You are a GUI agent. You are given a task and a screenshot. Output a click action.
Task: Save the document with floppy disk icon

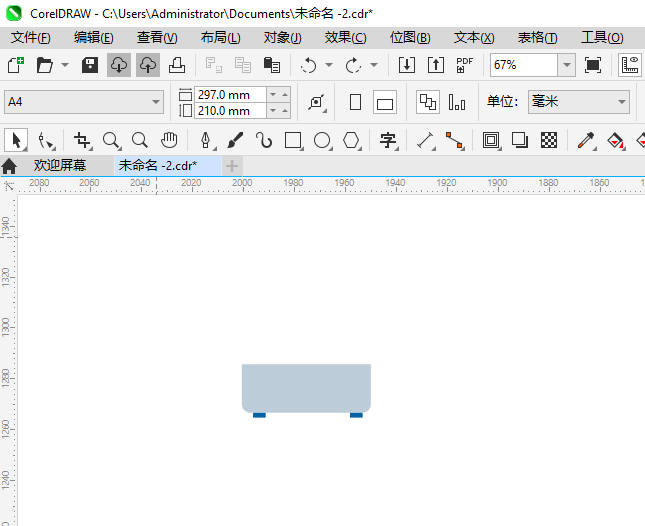click(x=90, y=65)
